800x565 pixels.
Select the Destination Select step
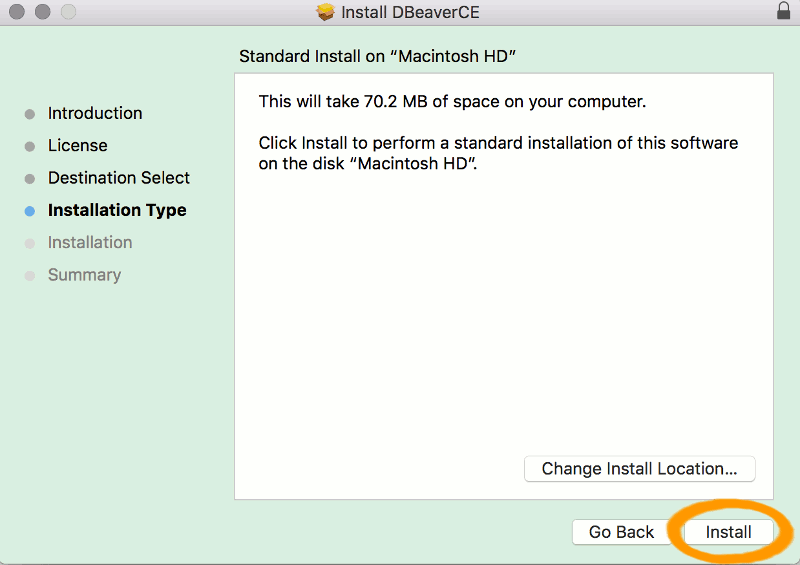pos(119,178)
